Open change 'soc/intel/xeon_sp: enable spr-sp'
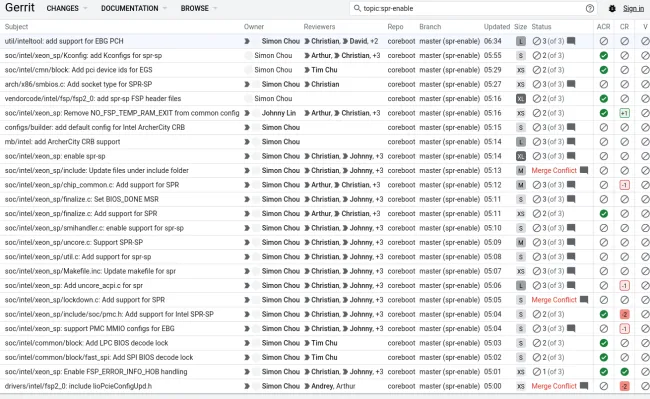Viewport: 650px width, 399px height. 55,156
